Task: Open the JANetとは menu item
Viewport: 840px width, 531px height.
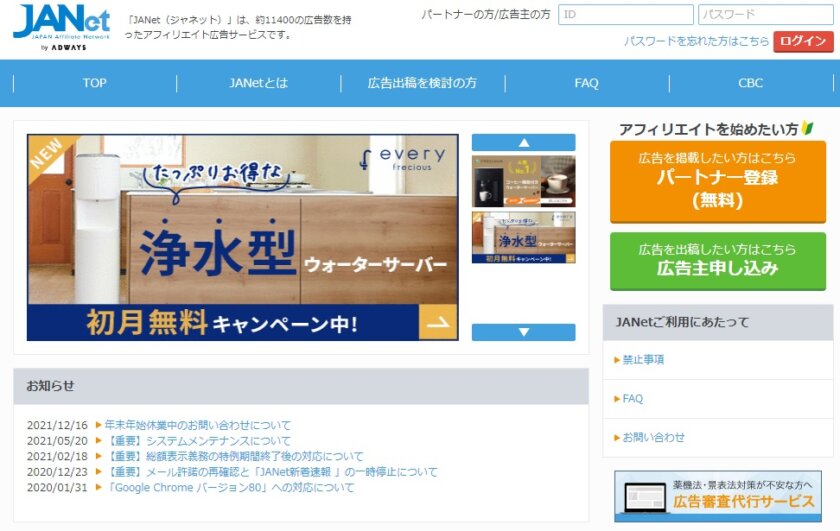Action: coord(259,83)
